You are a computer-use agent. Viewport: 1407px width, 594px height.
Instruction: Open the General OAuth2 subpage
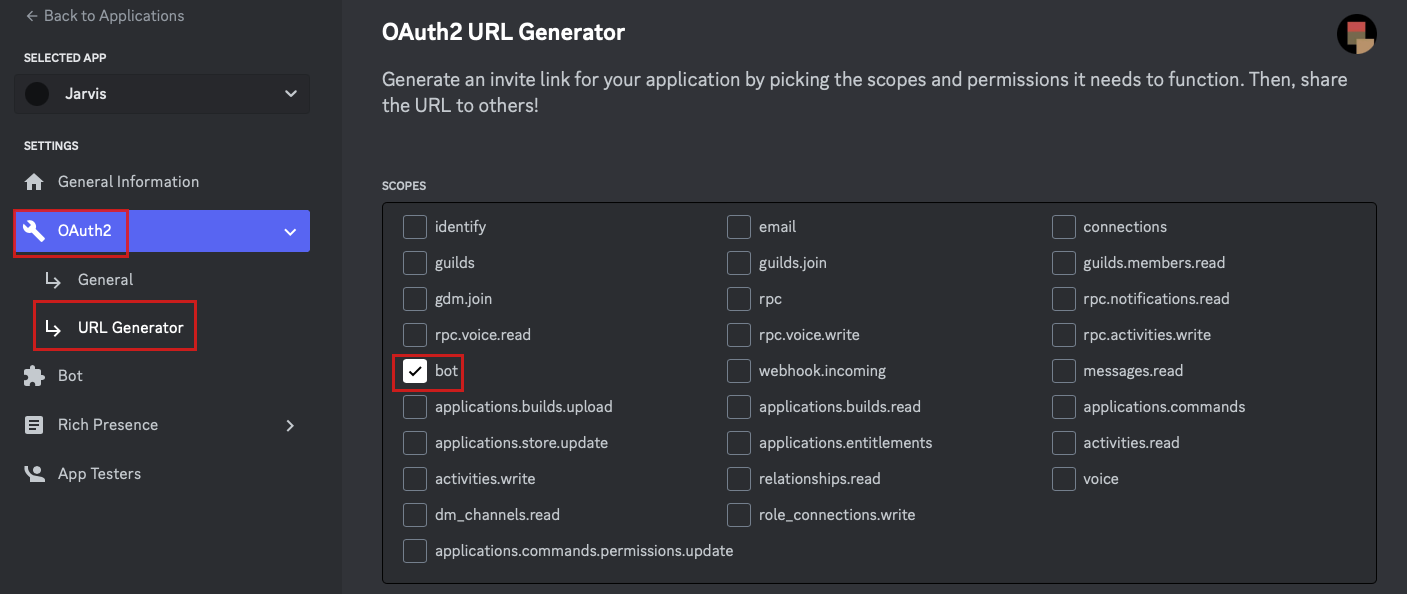[x=105, y=280]
